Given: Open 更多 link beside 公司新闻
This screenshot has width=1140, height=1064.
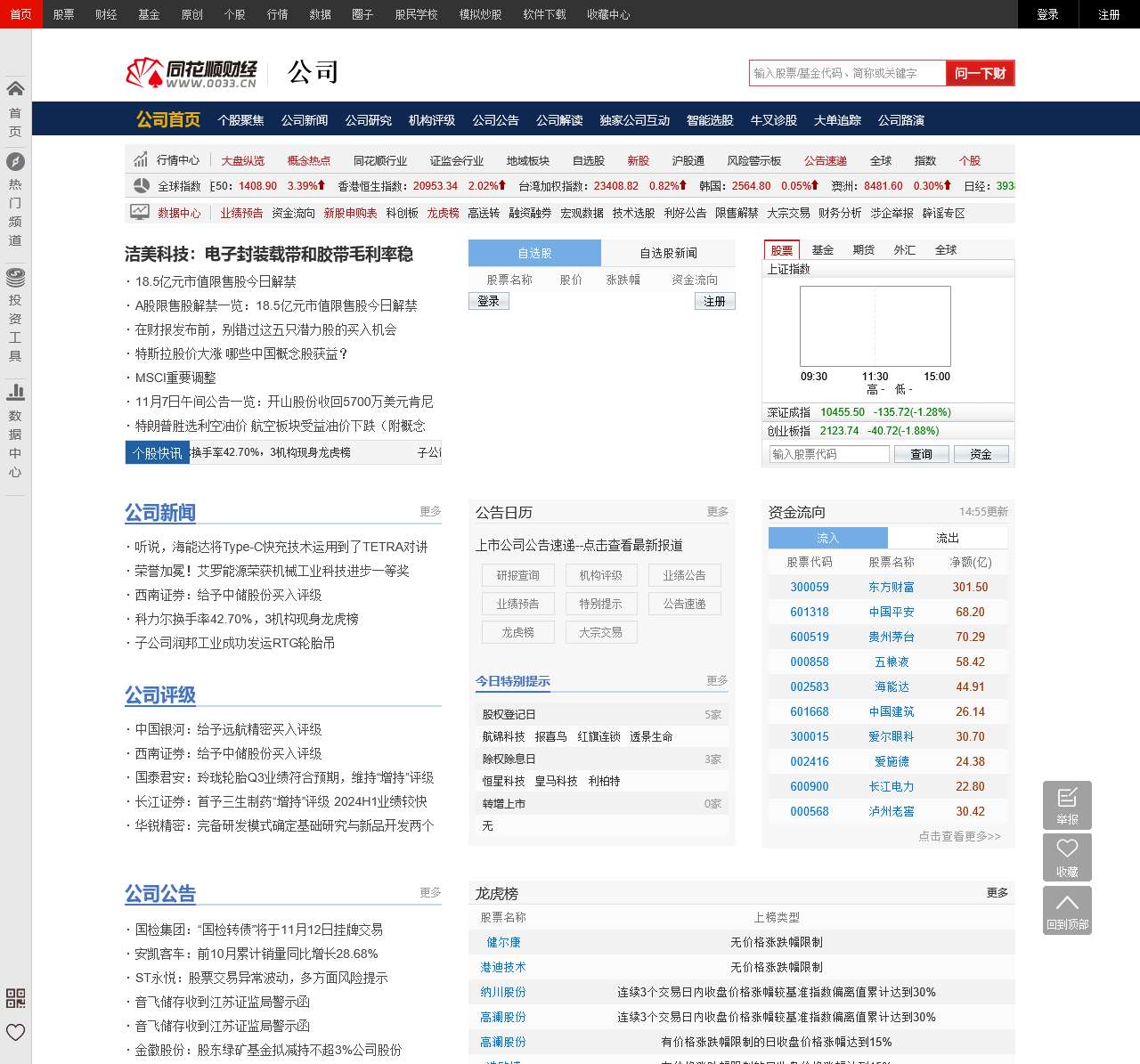Looking at the screenshot, I should [x=431, y=511].
